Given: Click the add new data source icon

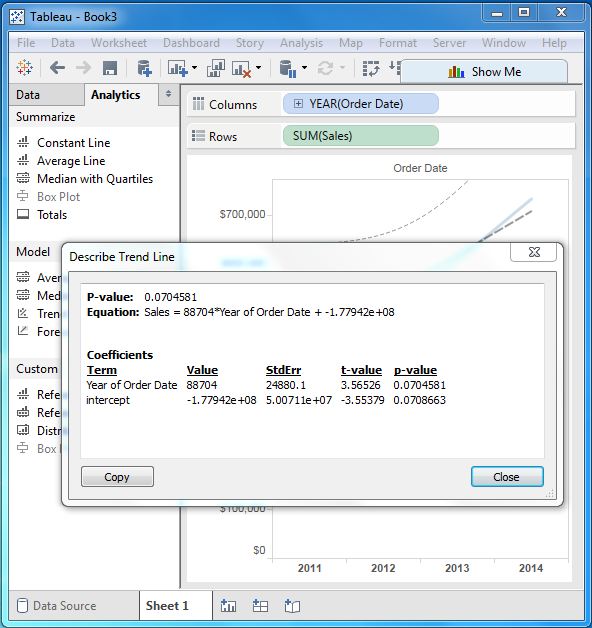Looking at the screenshot, I should click(x=144, y=68).
